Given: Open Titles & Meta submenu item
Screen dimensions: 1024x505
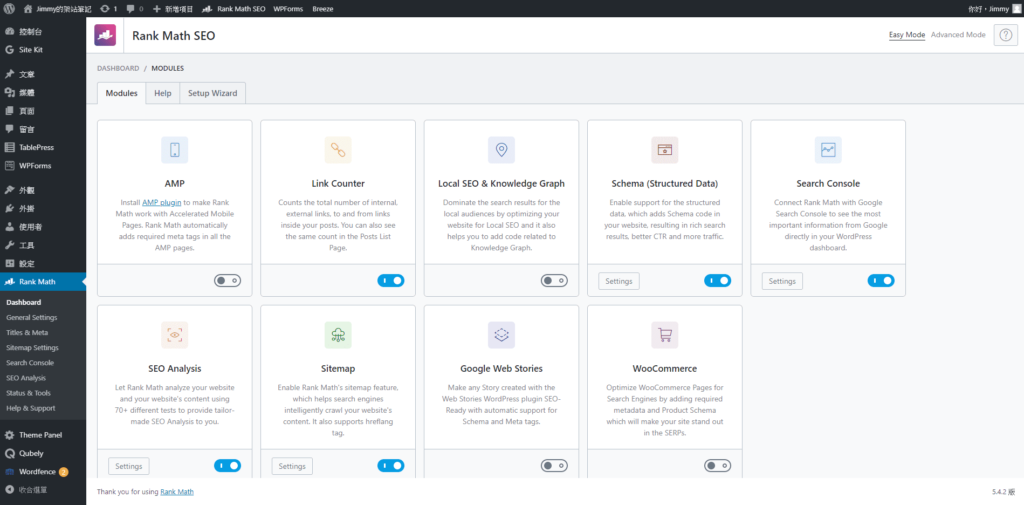Looking at the screenshot, I should point(27,333).
